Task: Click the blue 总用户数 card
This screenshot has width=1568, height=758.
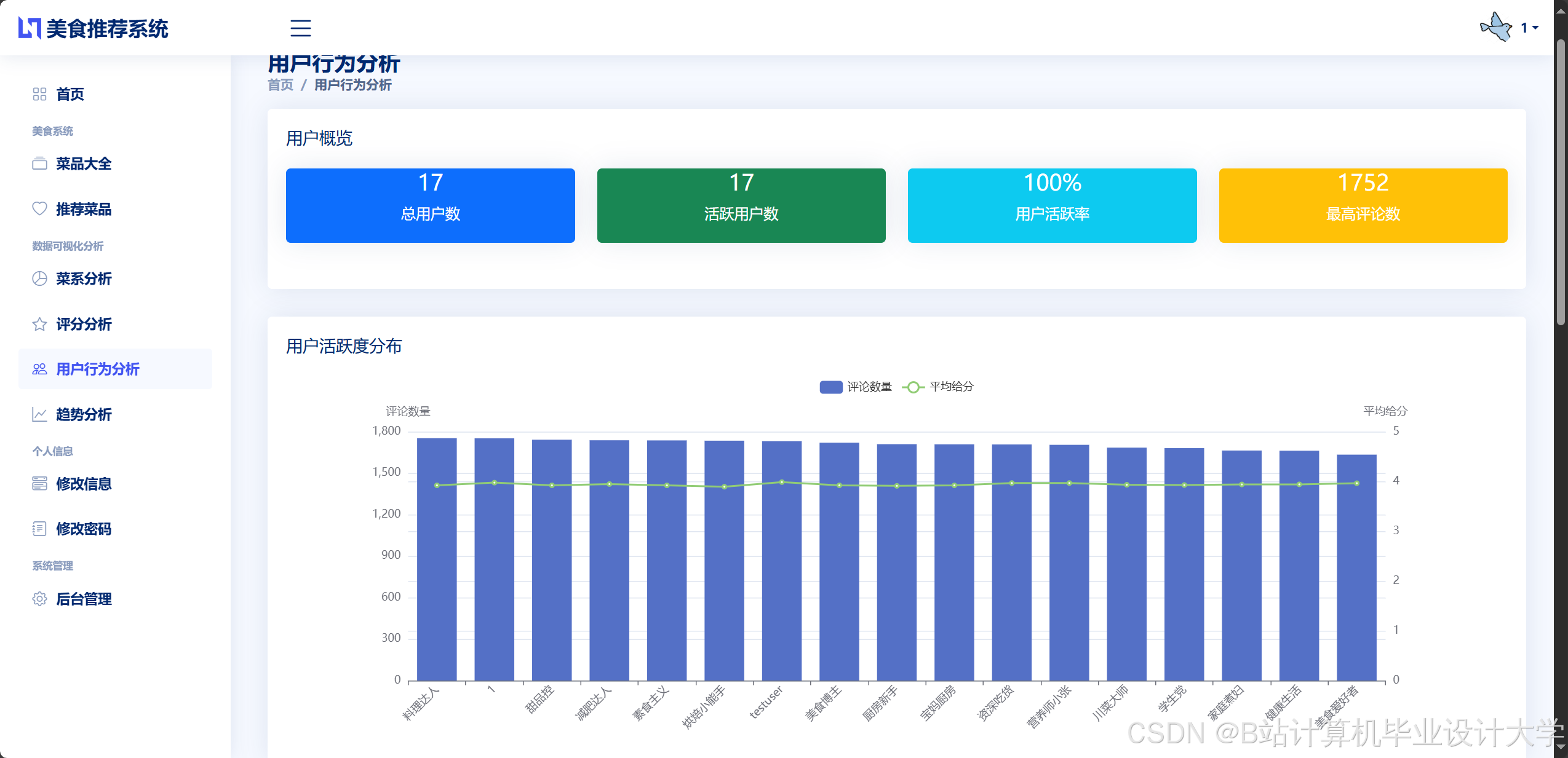Action: pyautogui.click(x=430, y=205)
